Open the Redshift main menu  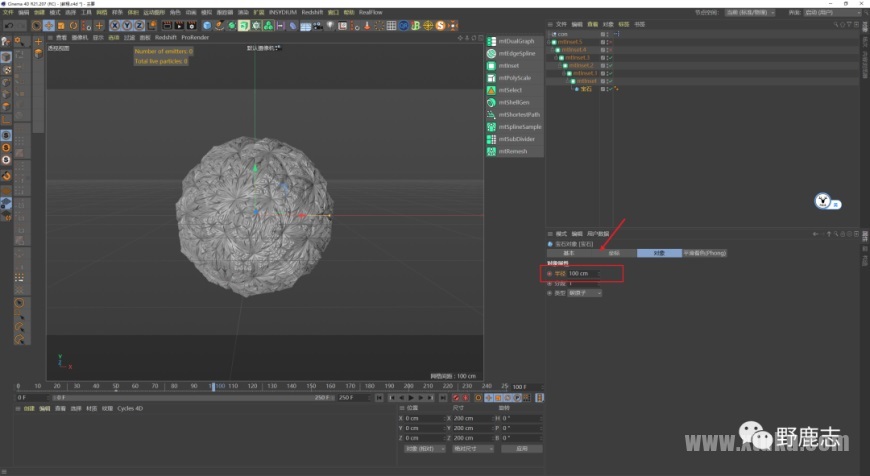312,12
